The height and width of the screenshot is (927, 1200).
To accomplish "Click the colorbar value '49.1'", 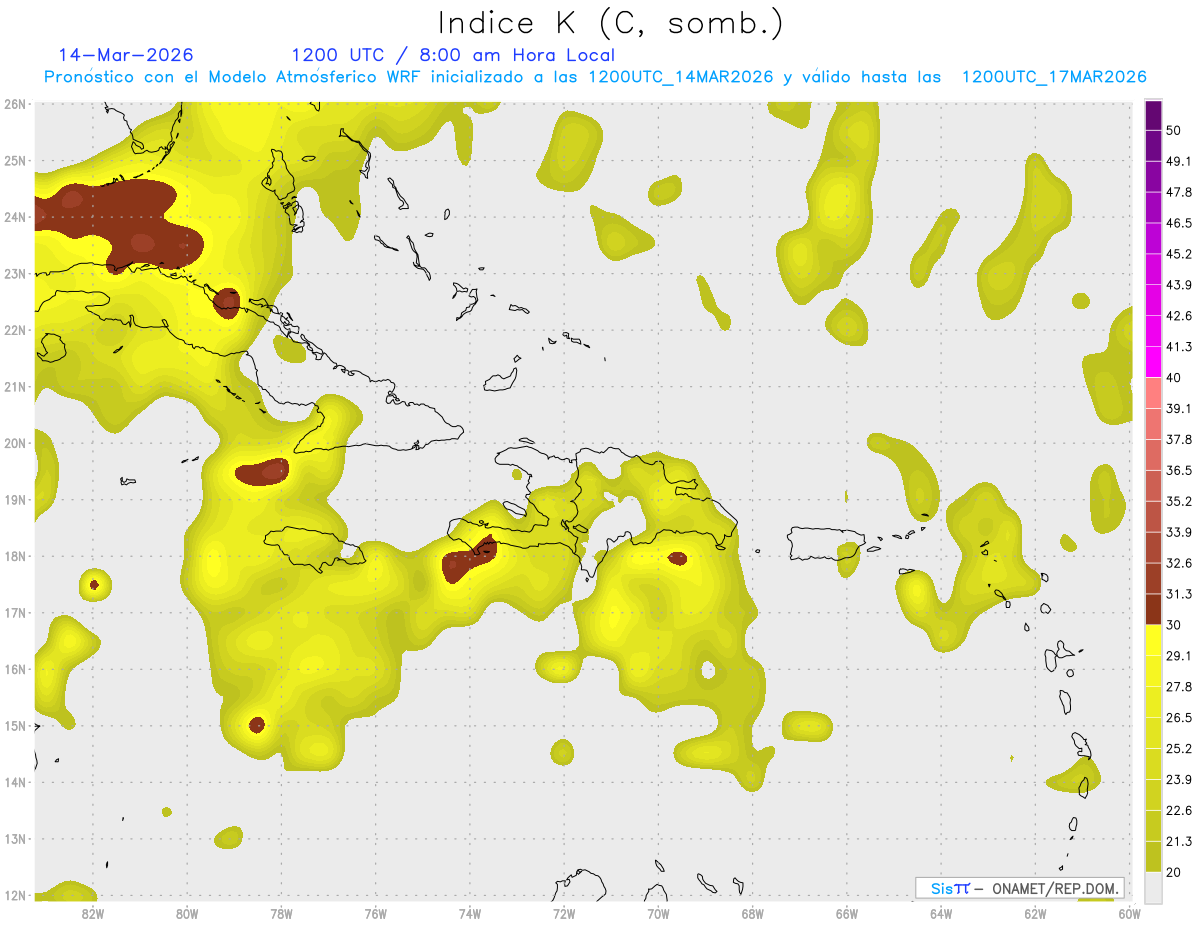I will pyautogui.click(x=1179, y=161).
